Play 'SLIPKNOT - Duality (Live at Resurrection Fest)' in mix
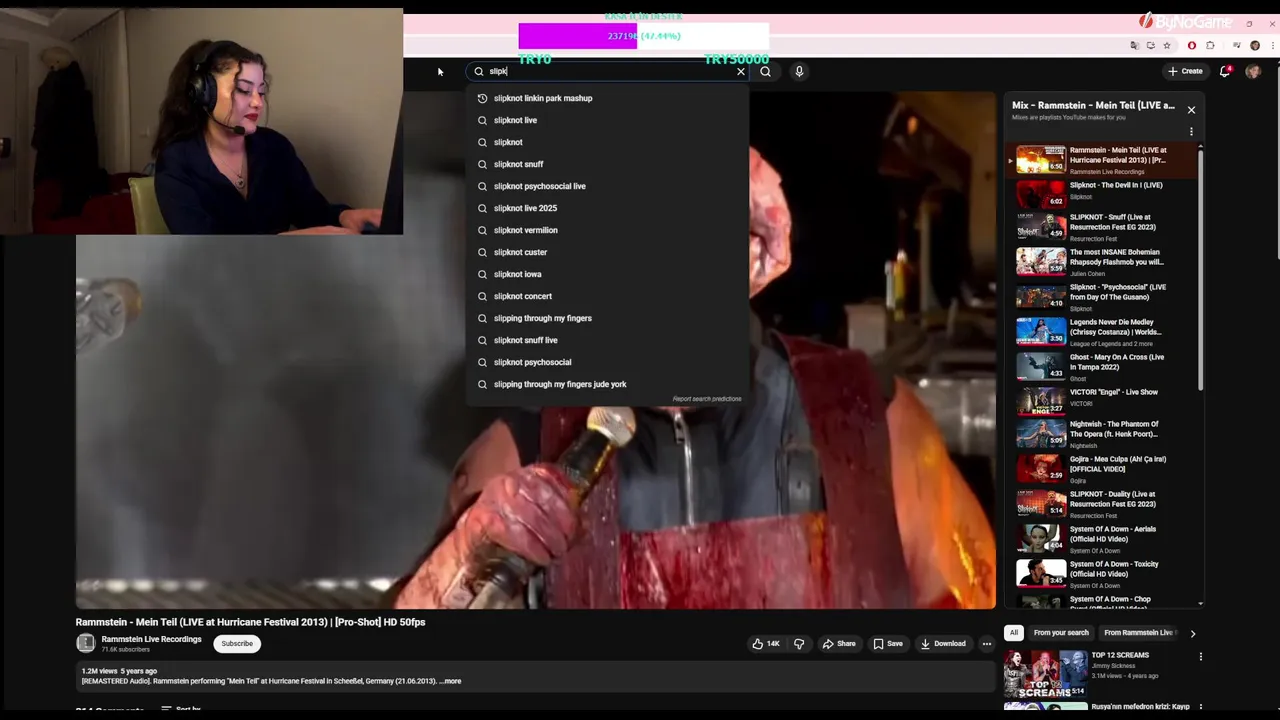The height and width of the screenshot is (720, 1280). click(1103, 503)
